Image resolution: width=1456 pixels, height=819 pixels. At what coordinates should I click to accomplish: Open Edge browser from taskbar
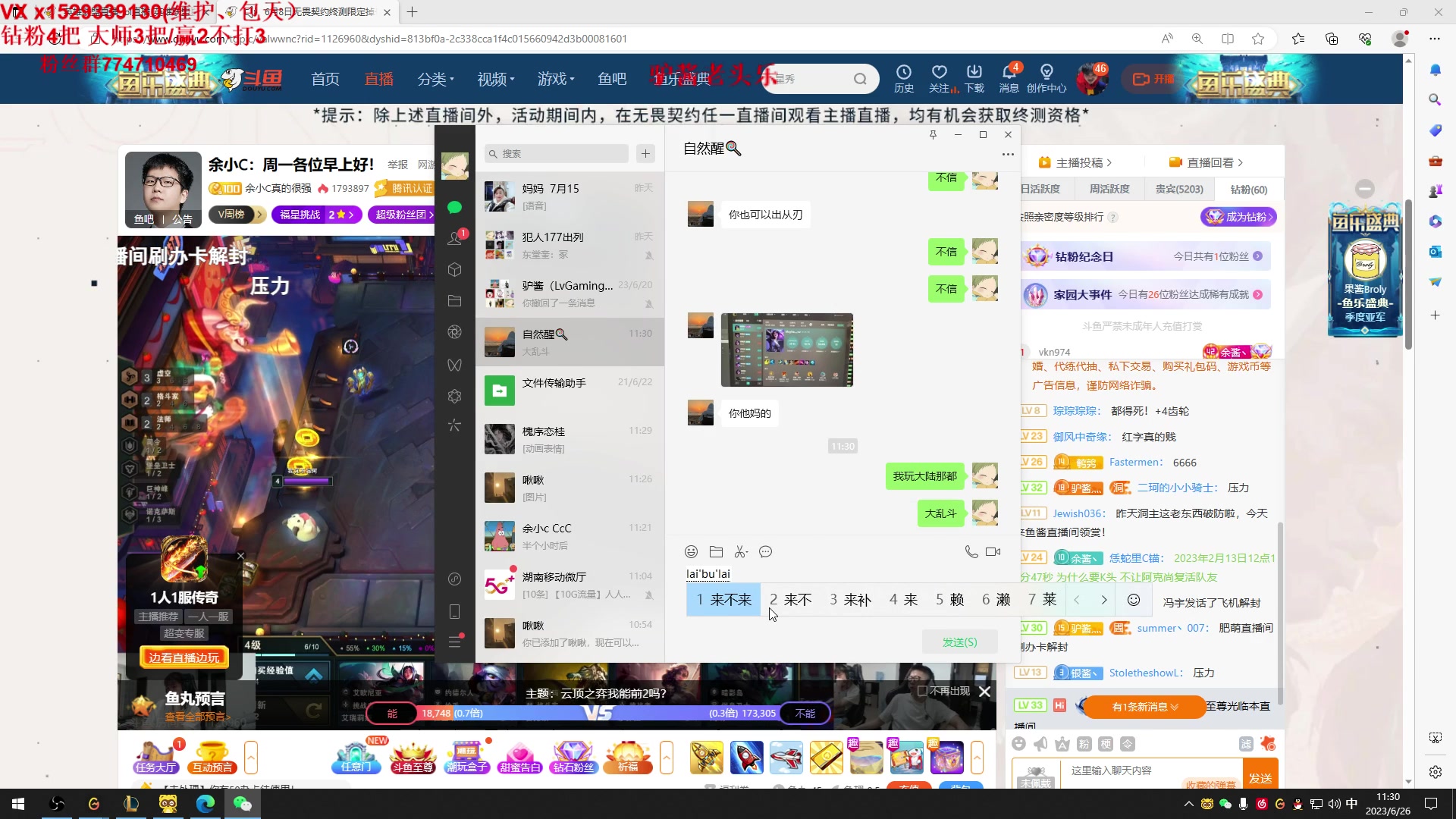click(x=206, y=804)
